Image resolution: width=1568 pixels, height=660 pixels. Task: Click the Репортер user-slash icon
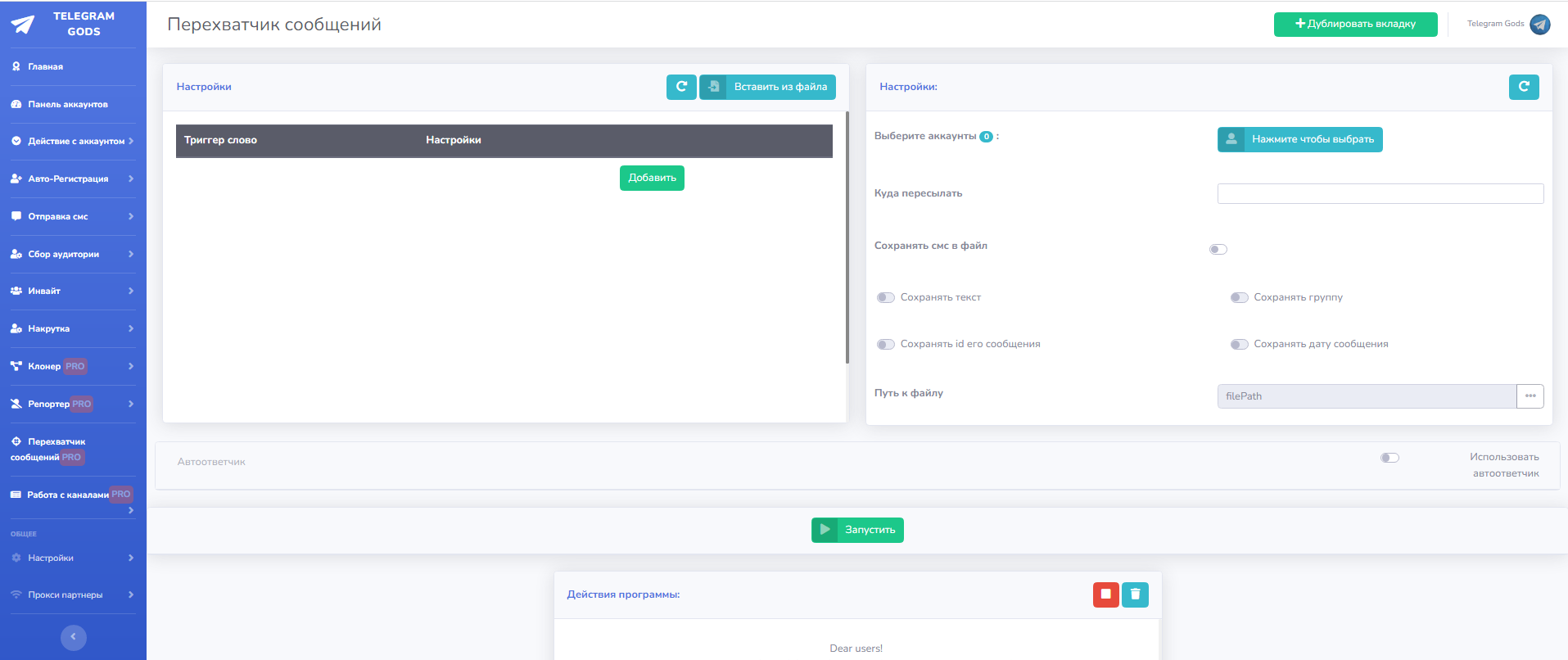tap(16, 404)
